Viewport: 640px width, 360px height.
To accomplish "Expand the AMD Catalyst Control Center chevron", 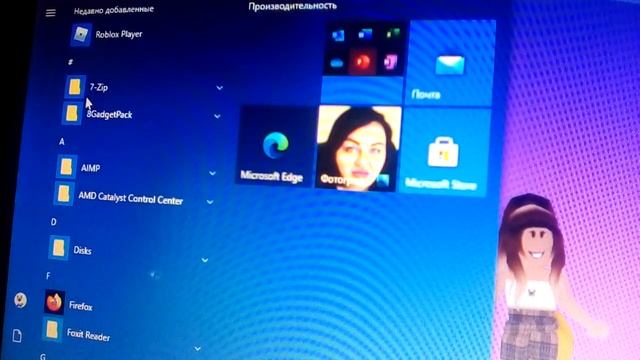I will (x=210, y=202).
